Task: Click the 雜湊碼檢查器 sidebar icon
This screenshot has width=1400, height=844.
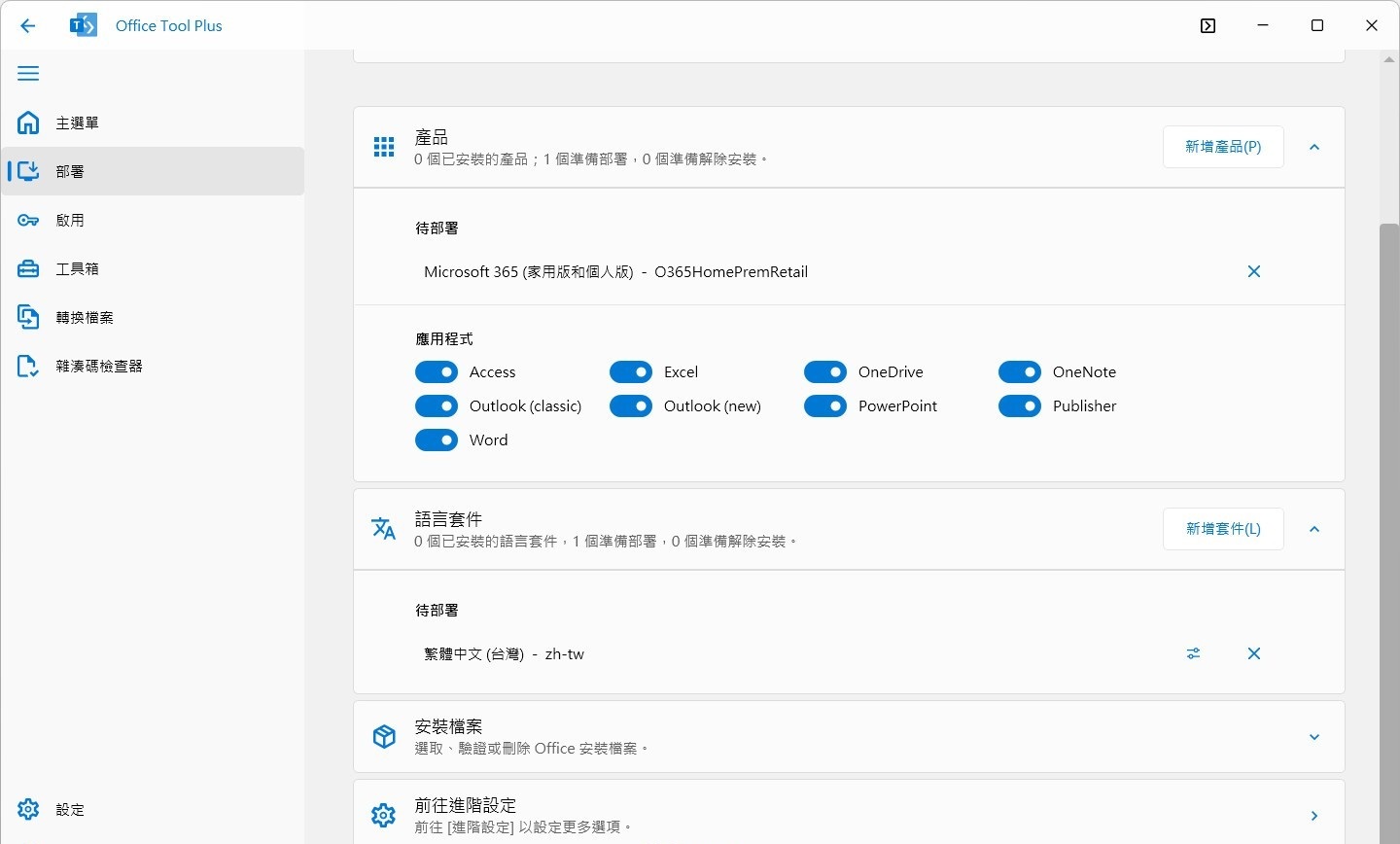Action: pyautogui.click(x=28, y=367)
